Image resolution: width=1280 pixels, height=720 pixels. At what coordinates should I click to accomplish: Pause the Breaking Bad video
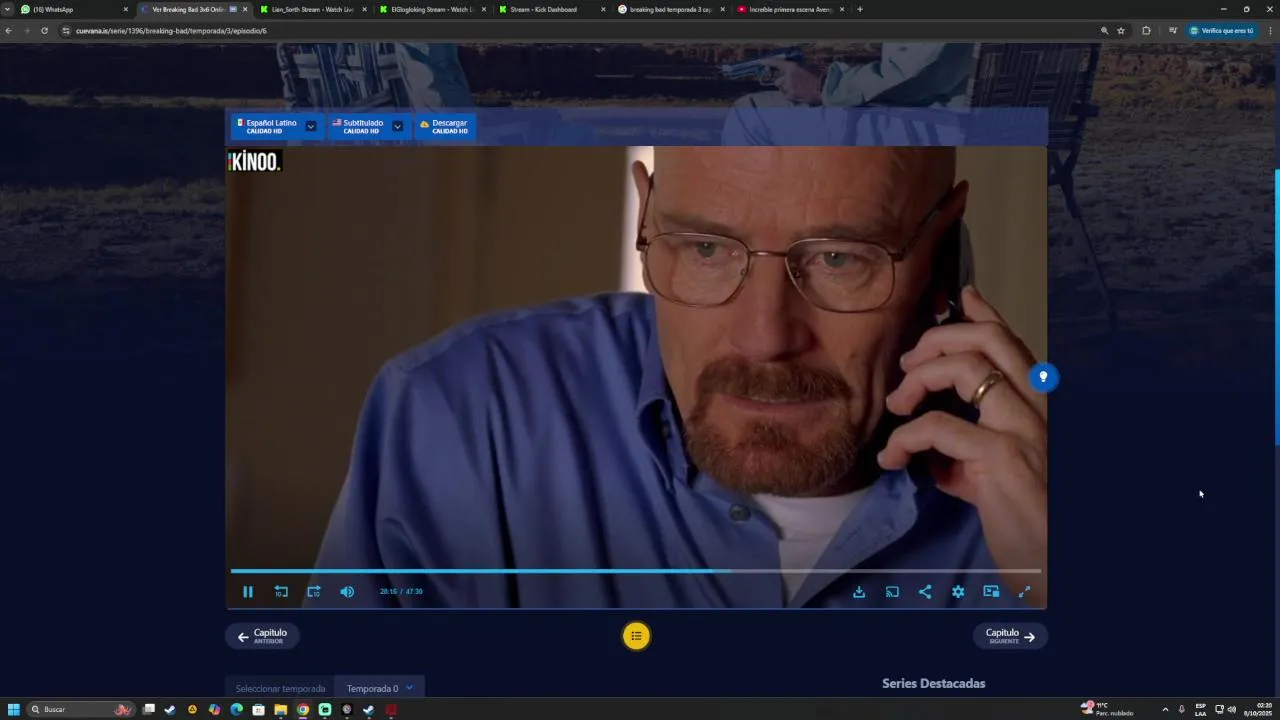click(x=248, y=592)
